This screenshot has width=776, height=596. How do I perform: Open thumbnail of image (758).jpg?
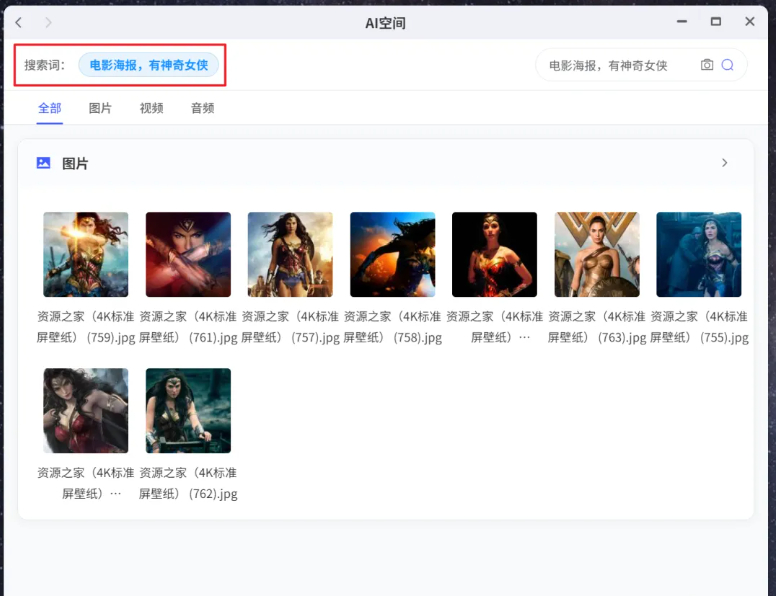click(392, 254)
